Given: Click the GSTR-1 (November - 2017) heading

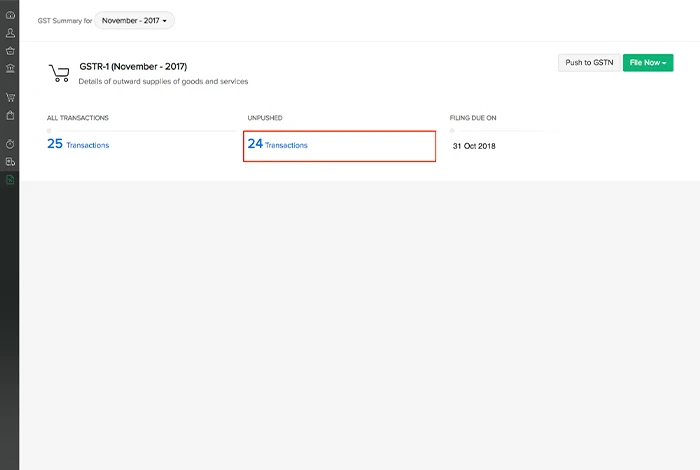Looking at the screenshot, I should [x=133, y=67].
